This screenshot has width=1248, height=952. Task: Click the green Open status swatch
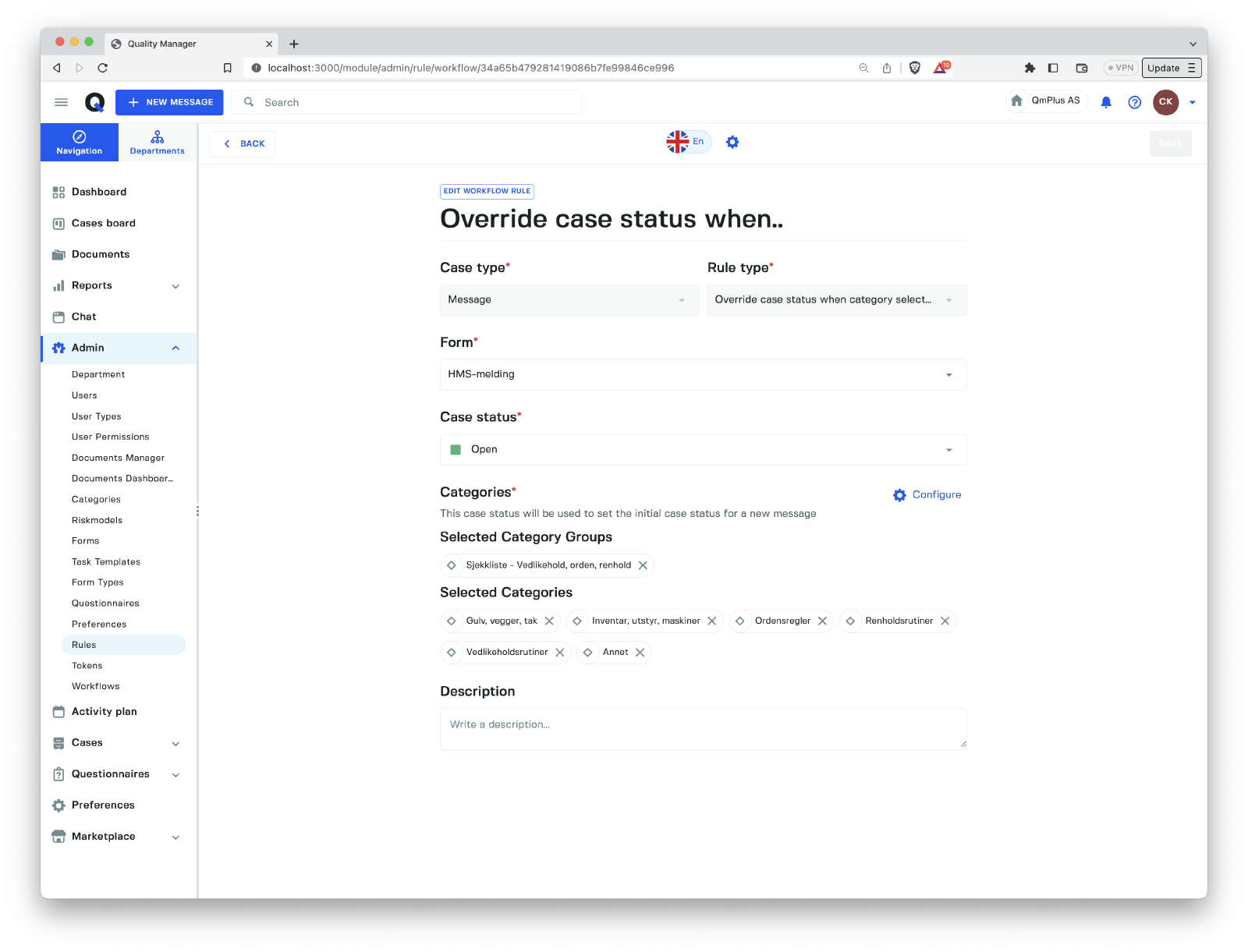[x=456, y=450]
